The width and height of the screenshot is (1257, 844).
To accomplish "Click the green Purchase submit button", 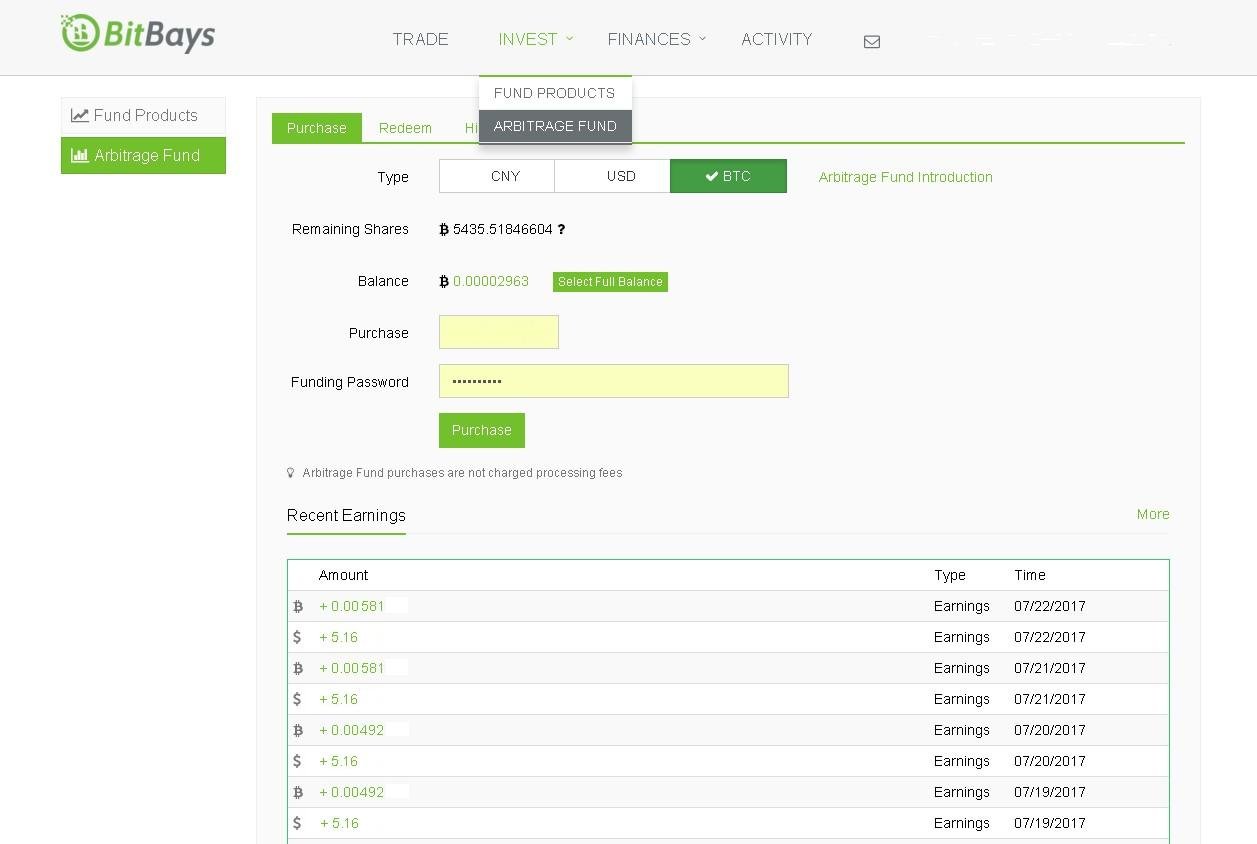I will pyautogui.click(x=482, y=430).
